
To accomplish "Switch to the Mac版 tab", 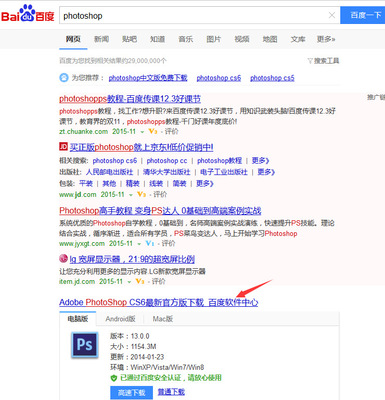I will coord(163,319).
